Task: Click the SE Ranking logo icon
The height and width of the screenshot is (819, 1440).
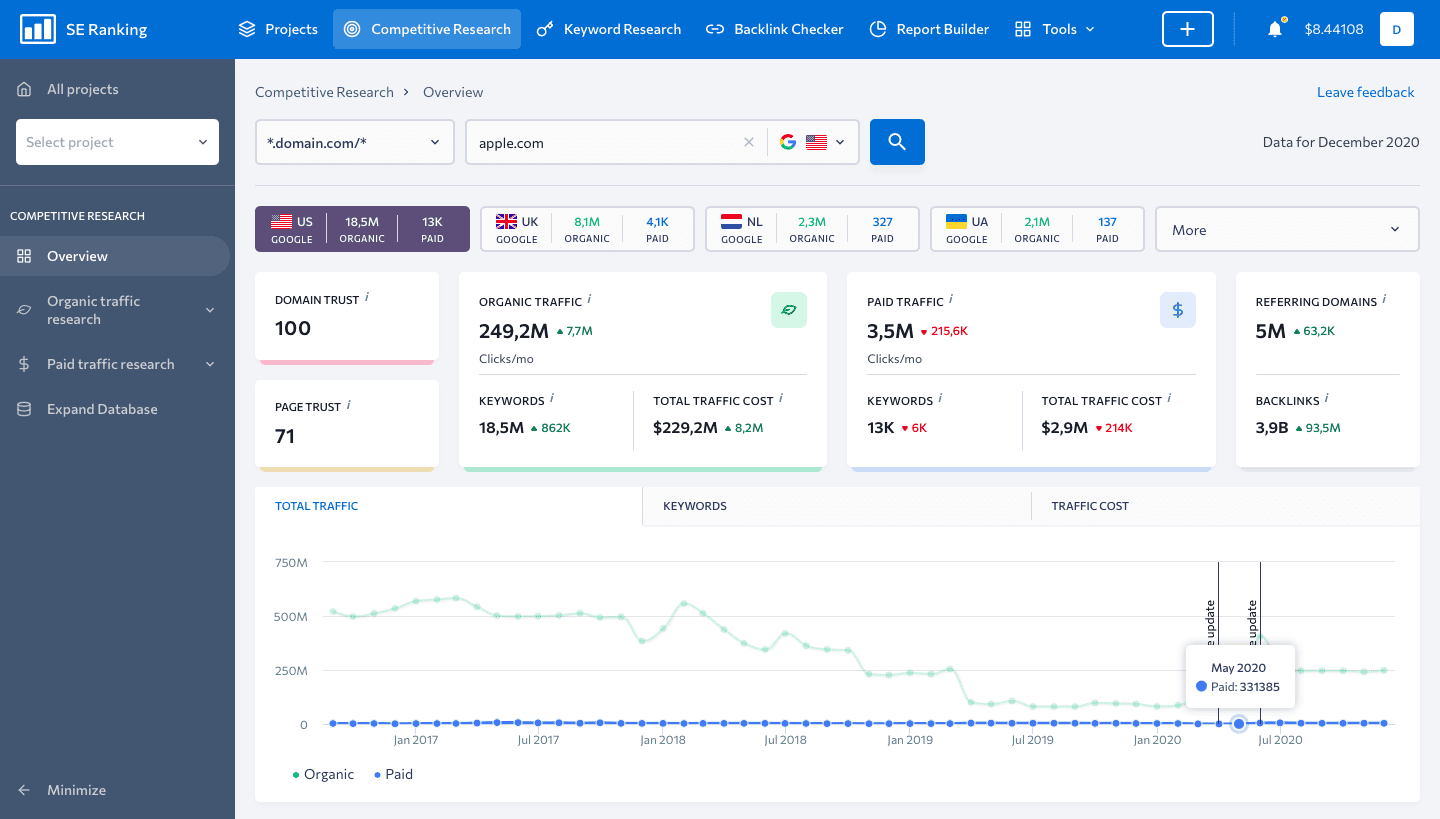Action: [x=38, y=29]
